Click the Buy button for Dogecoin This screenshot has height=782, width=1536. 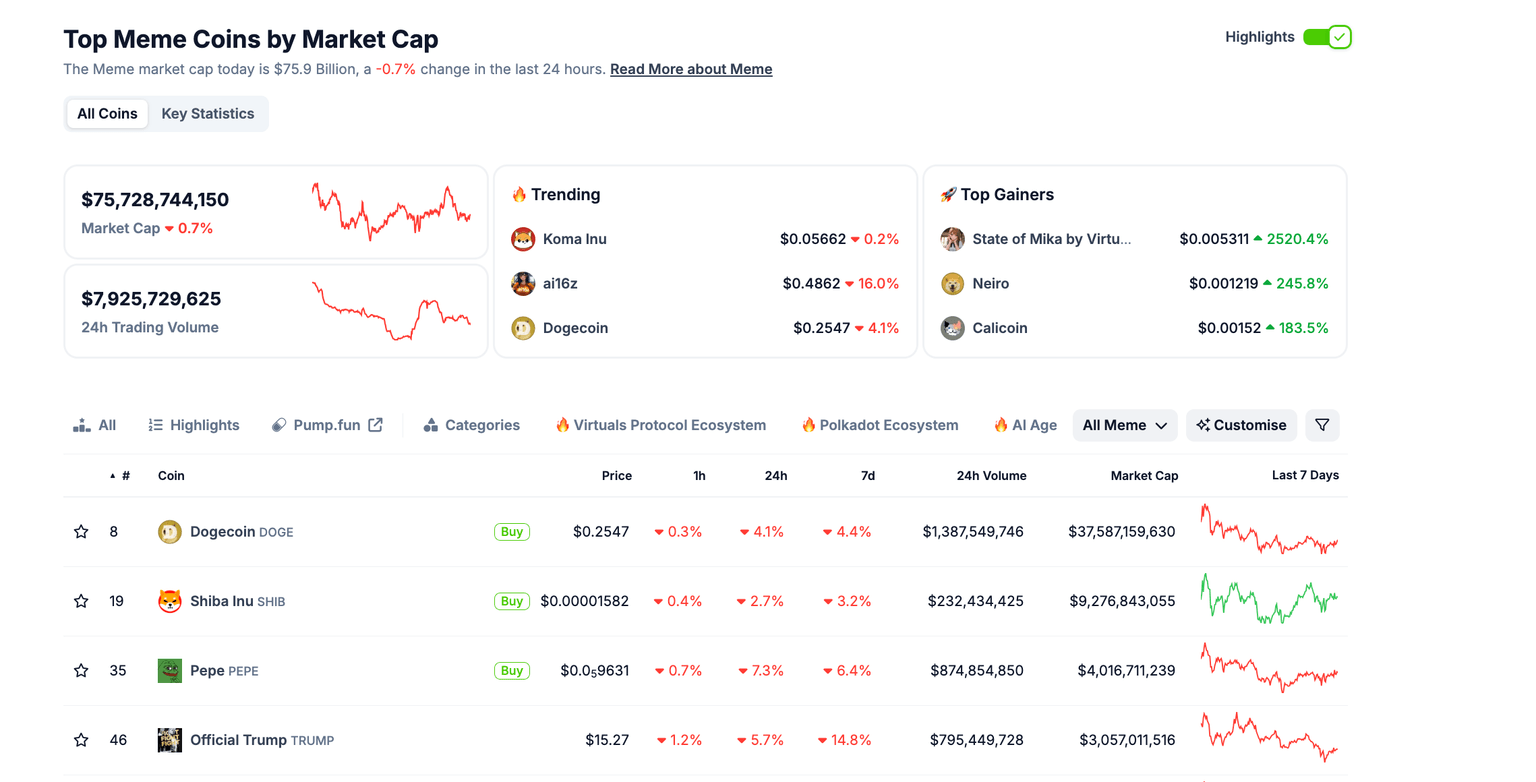(511, 532)
